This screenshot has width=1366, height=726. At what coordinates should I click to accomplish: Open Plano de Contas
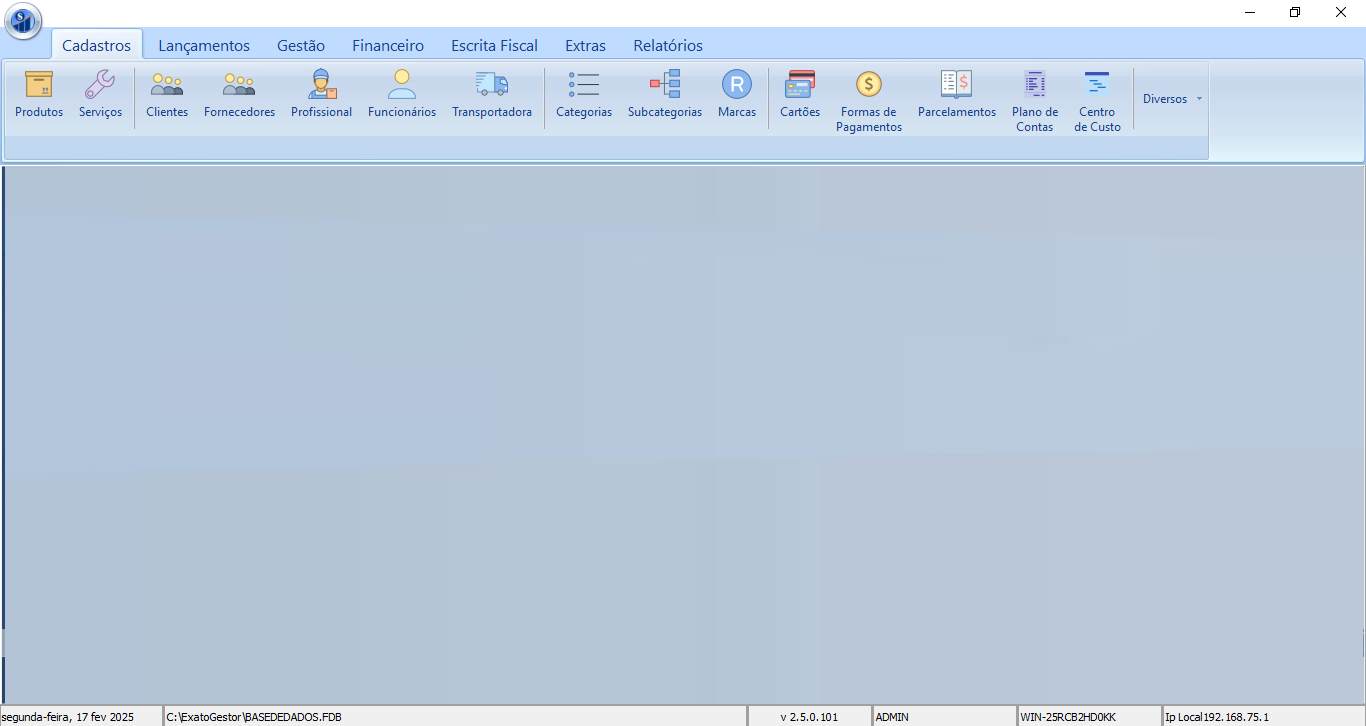1035,85
